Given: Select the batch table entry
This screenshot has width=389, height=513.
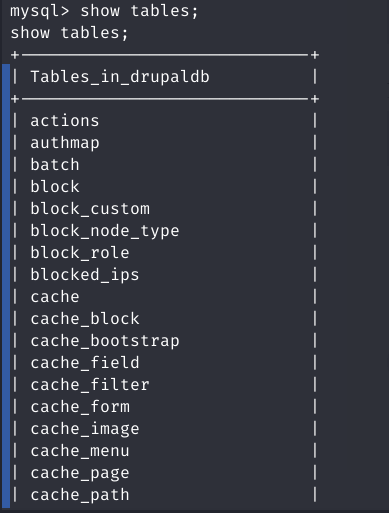Looking at the screenshot, I should pos(55,165).
